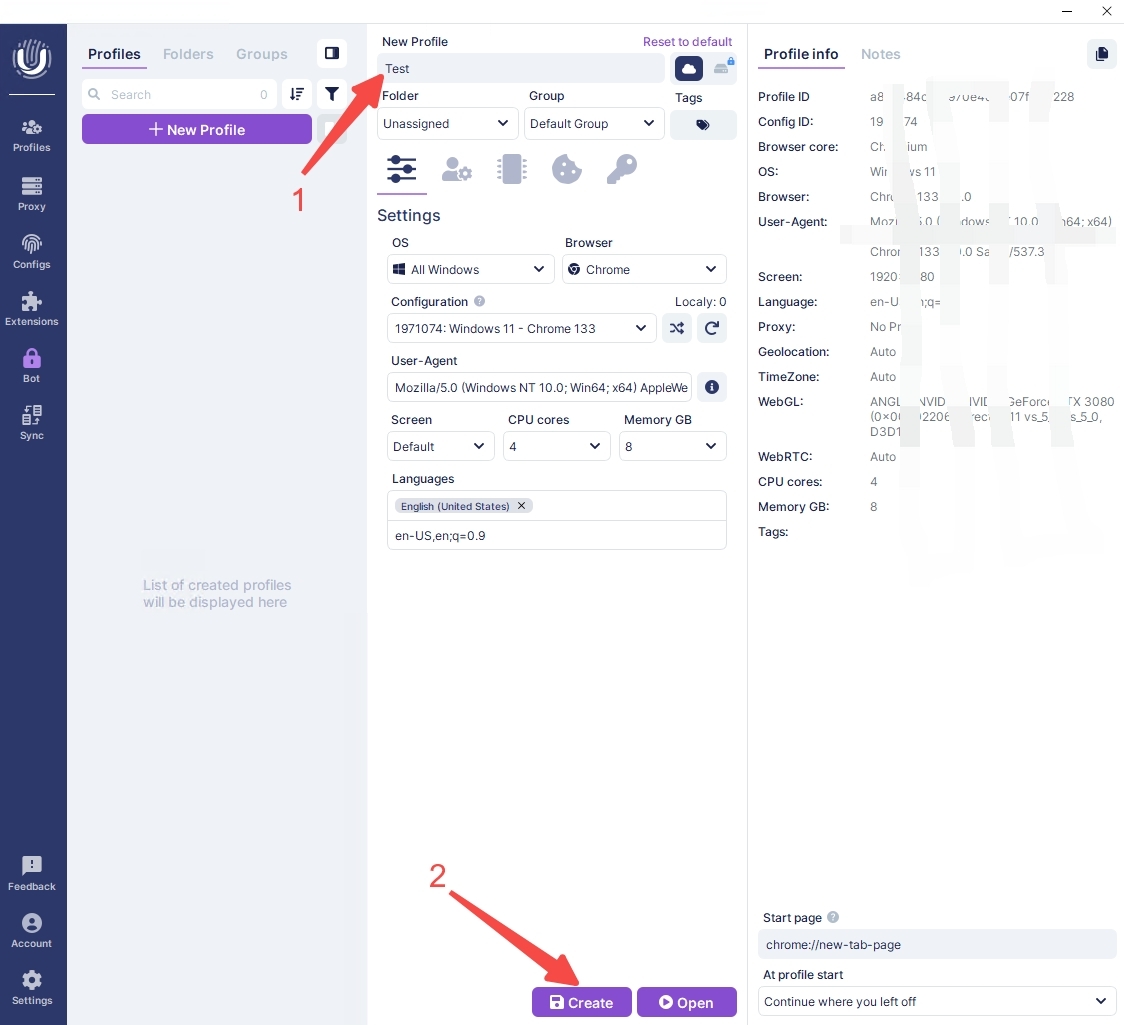Open the Extensions puzzle icon
Viewport: 1124px width, 1025px height.
tap(32, 308)
